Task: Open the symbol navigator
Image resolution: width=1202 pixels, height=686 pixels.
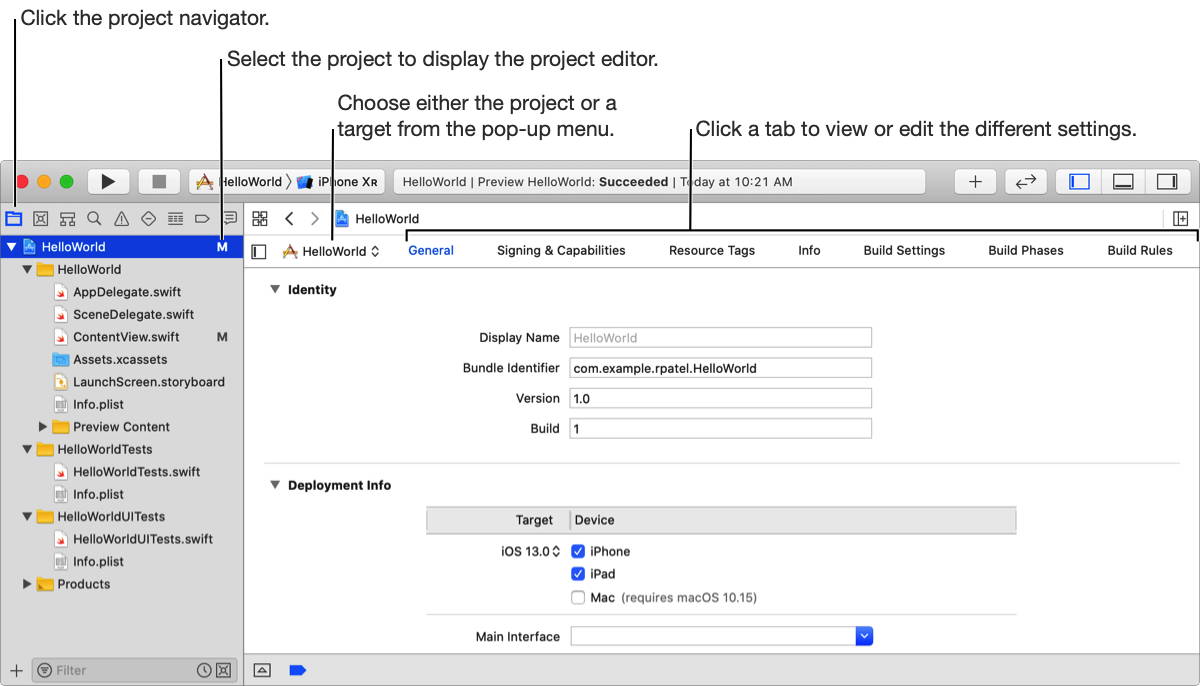Action: [68, 218]
